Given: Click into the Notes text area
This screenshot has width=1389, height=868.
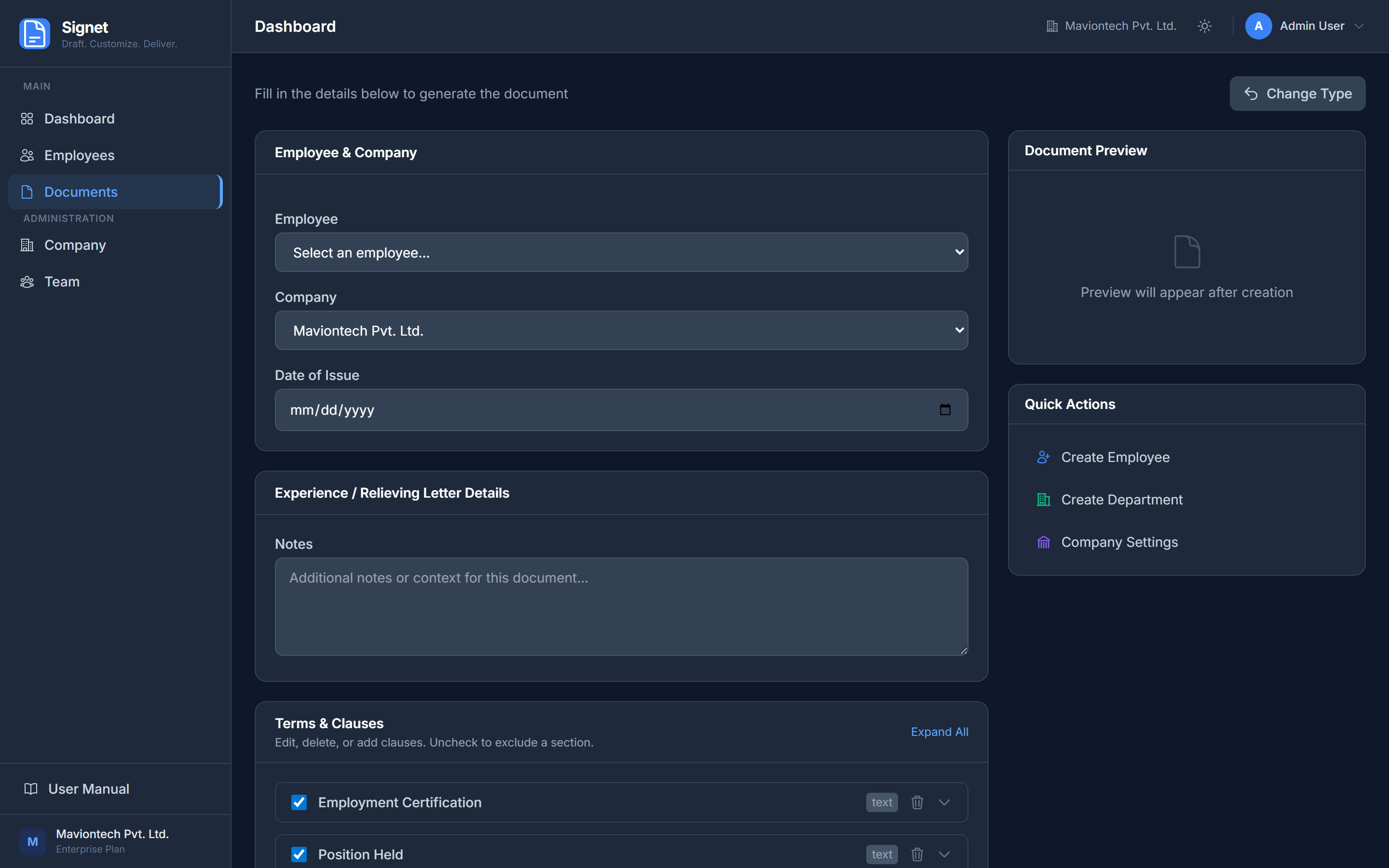Looking at the screenshot, I should tap(621, 607).
